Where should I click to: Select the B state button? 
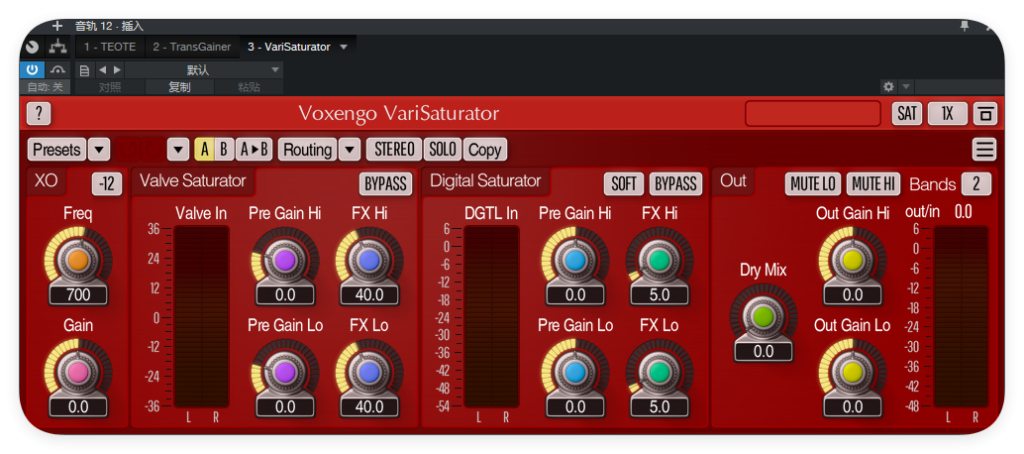[224, 150]
